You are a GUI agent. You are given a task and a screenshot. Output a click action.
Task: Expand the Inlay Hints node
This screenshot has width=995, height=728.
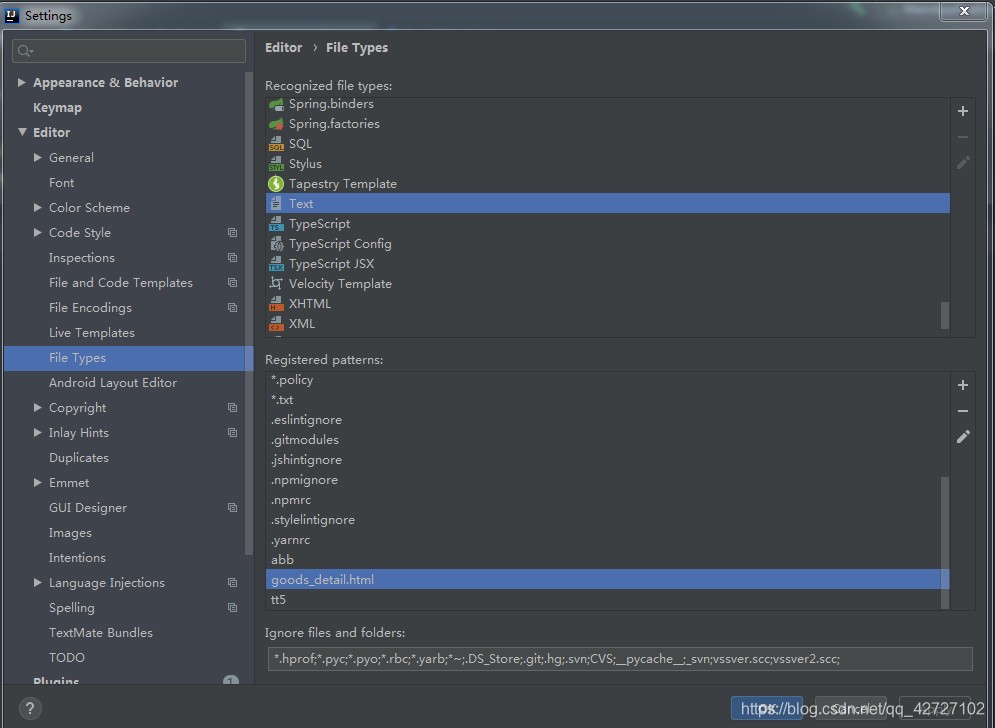pyautogui.click(x=37, y=432)
